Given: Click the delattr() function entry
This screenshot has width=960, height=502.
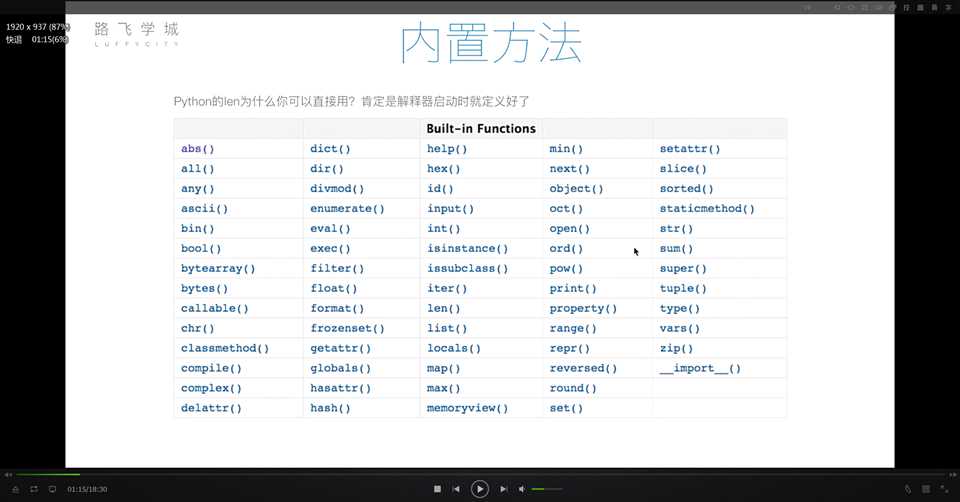Looking at the screenshot, I should coord(211,408).
